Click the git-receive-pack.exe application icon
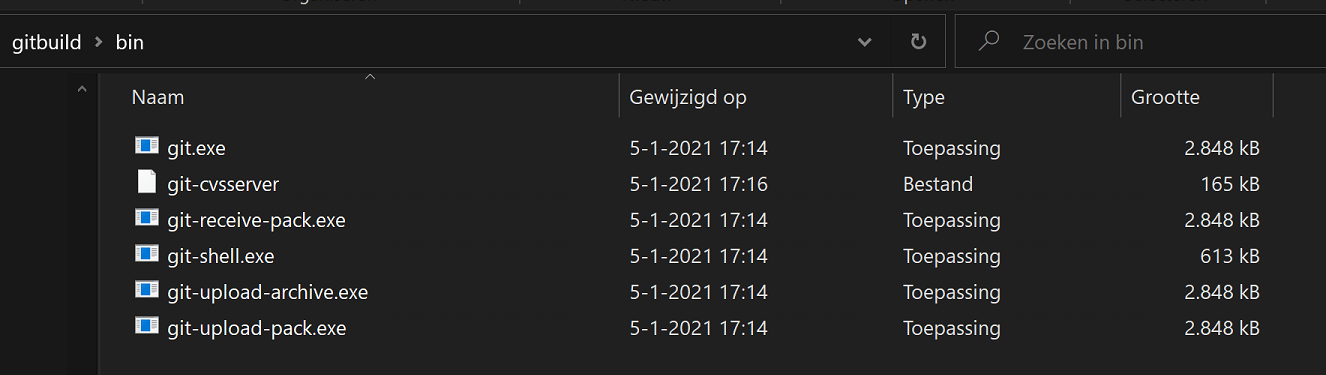Viewport: 1326px width, 375px height. click(147, 218)
